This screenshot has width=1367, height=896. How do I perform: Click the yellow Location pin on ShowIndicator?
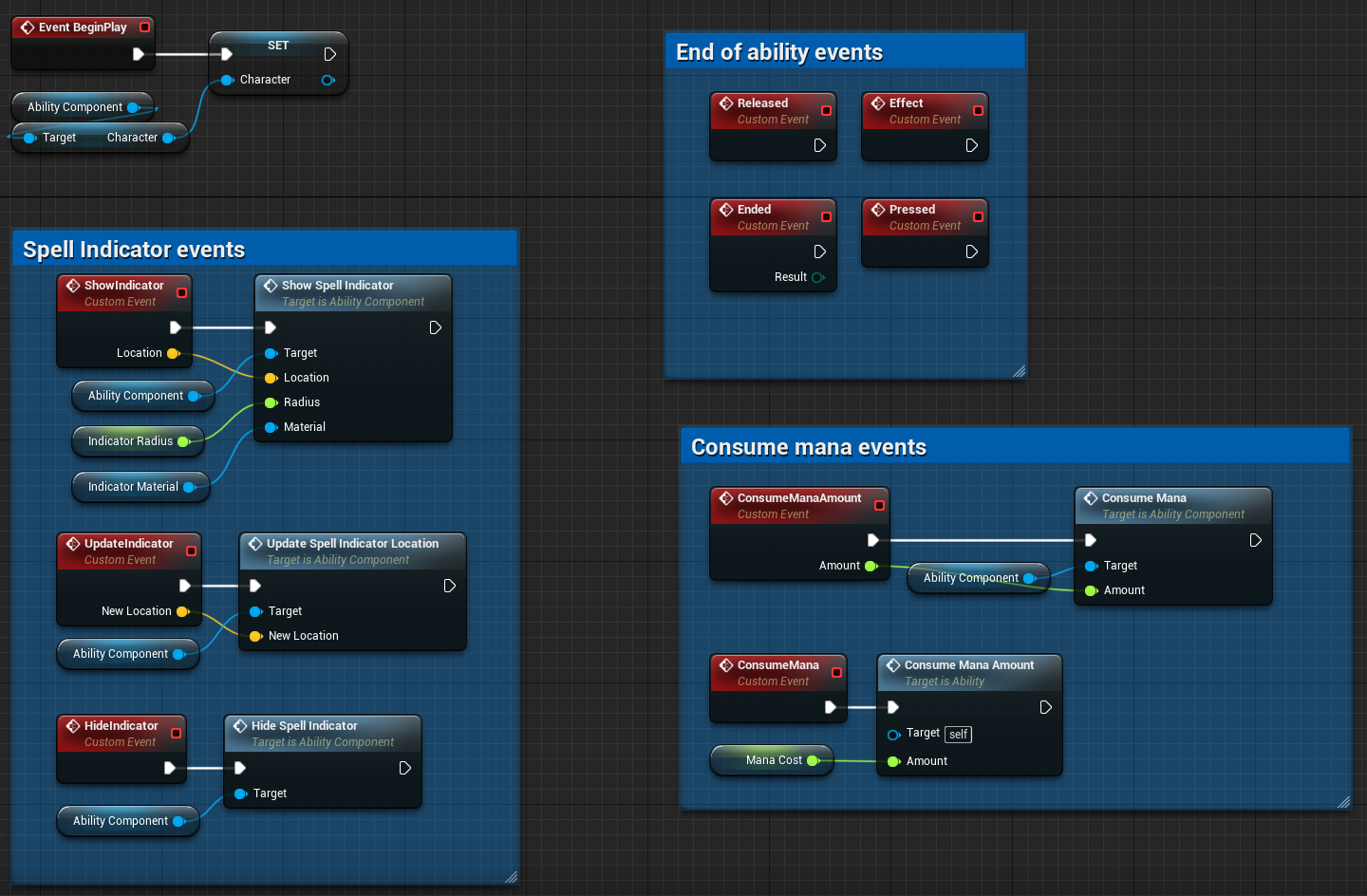click(x=173, y=353)
